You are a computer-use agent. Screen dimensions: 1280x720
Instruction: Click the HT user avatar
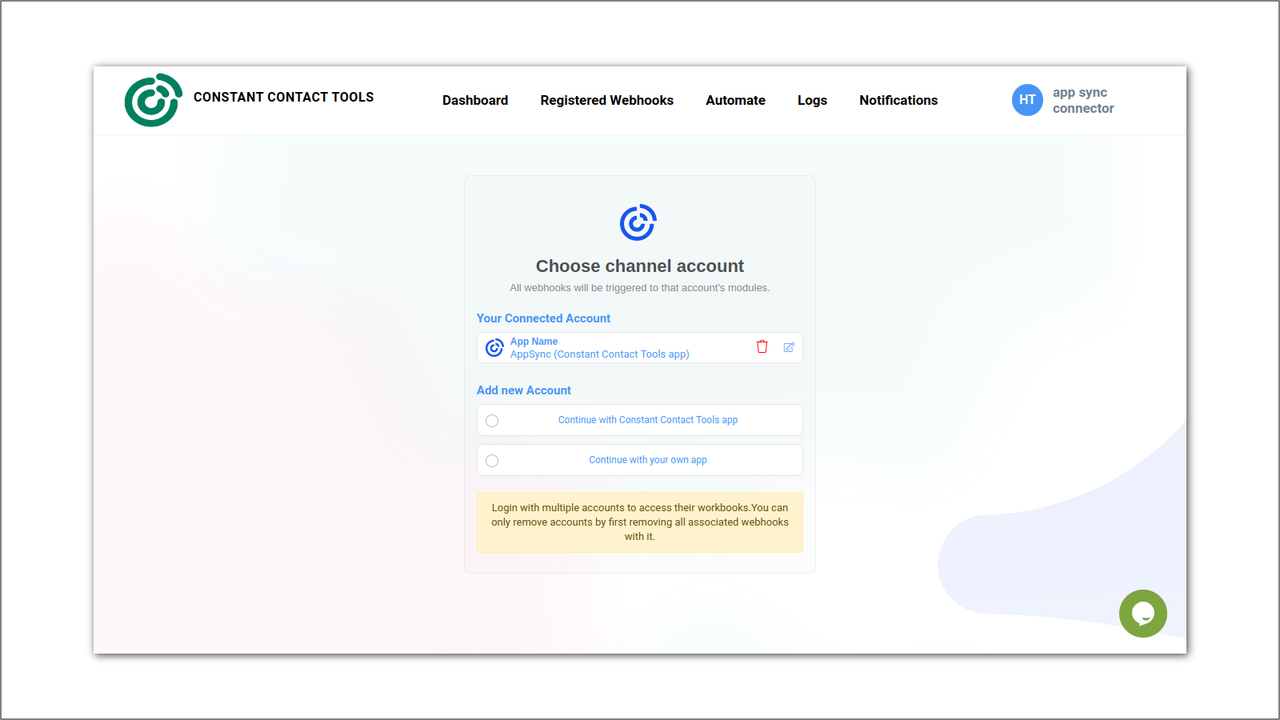[x=1027, y=100]
